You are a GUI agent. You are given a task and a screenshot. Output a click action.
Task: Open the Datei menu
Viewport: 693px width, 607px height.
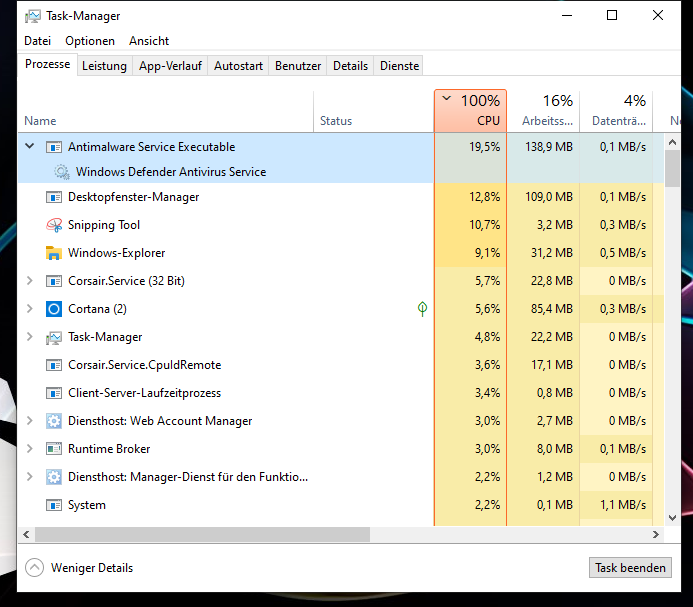[38, 41]
